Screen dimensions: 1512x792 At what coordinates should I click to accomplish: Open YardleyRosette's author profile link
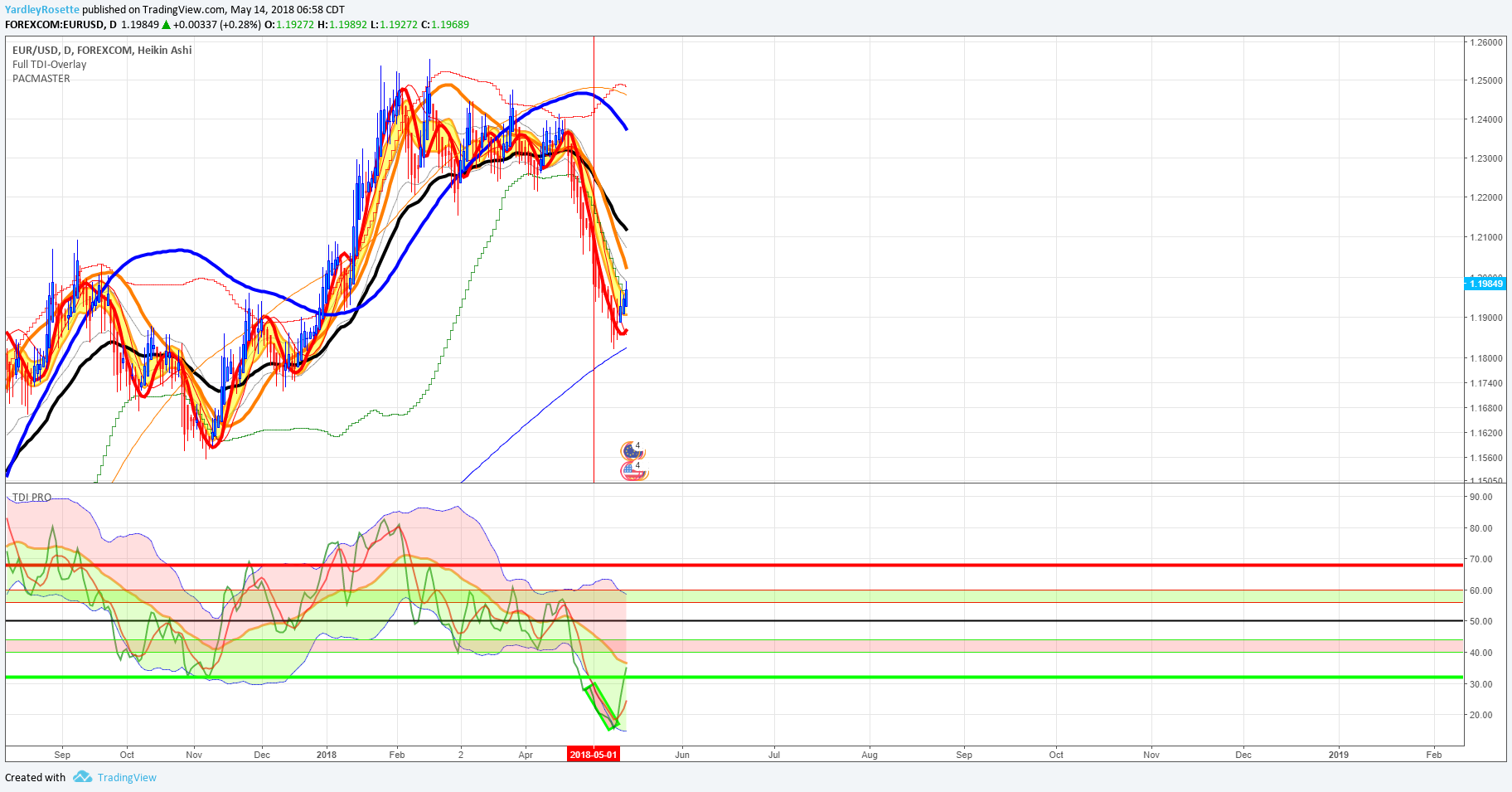pyautogui.click(x=42, y=10)
